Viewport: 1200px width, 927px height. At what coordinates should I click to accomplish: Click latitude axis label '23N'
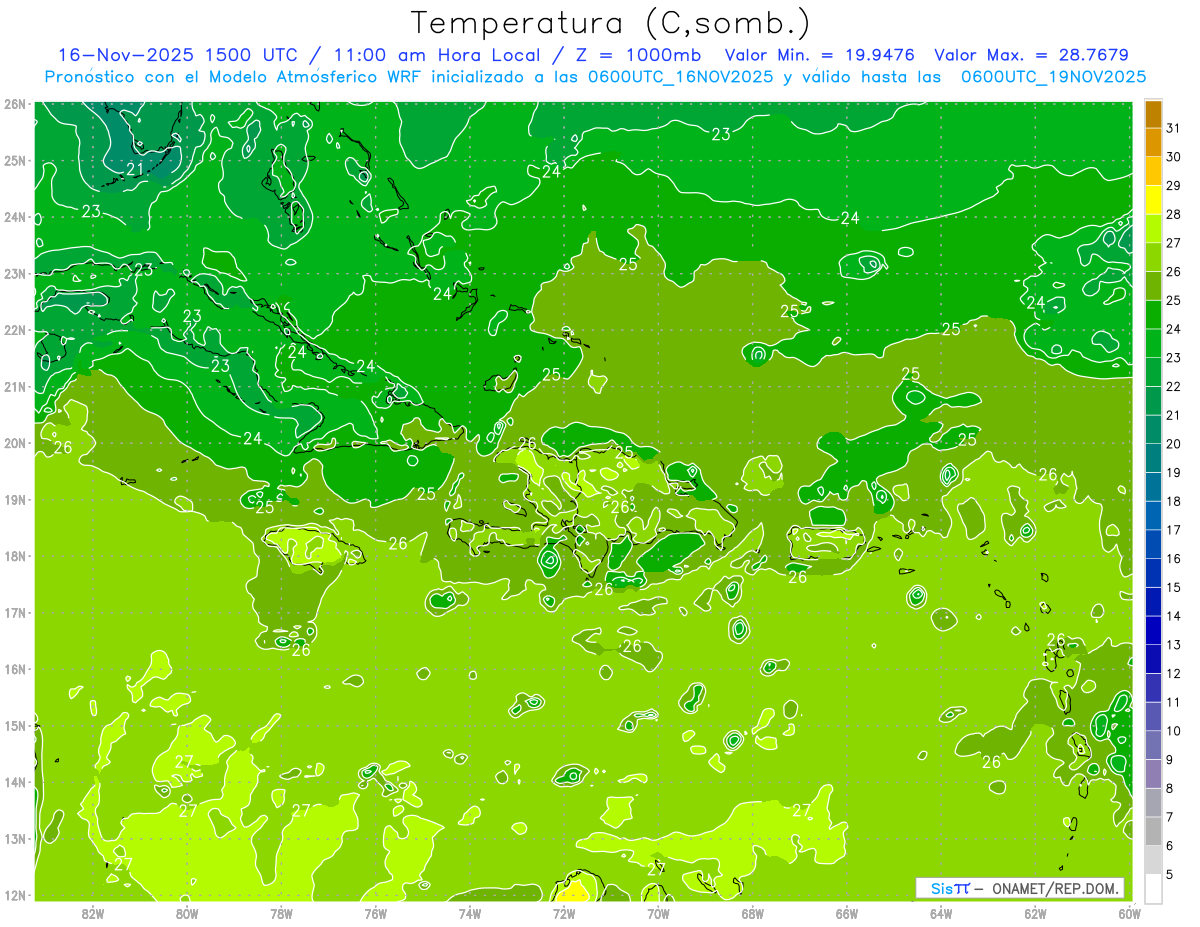(x=15, y=273)
